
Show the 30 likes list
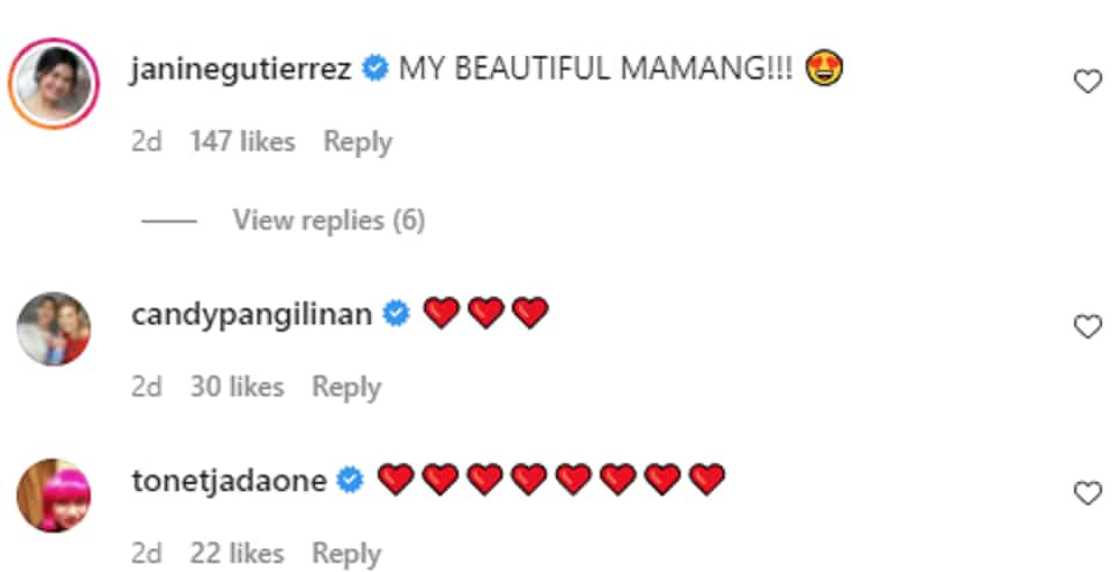[x=236, y=387]
